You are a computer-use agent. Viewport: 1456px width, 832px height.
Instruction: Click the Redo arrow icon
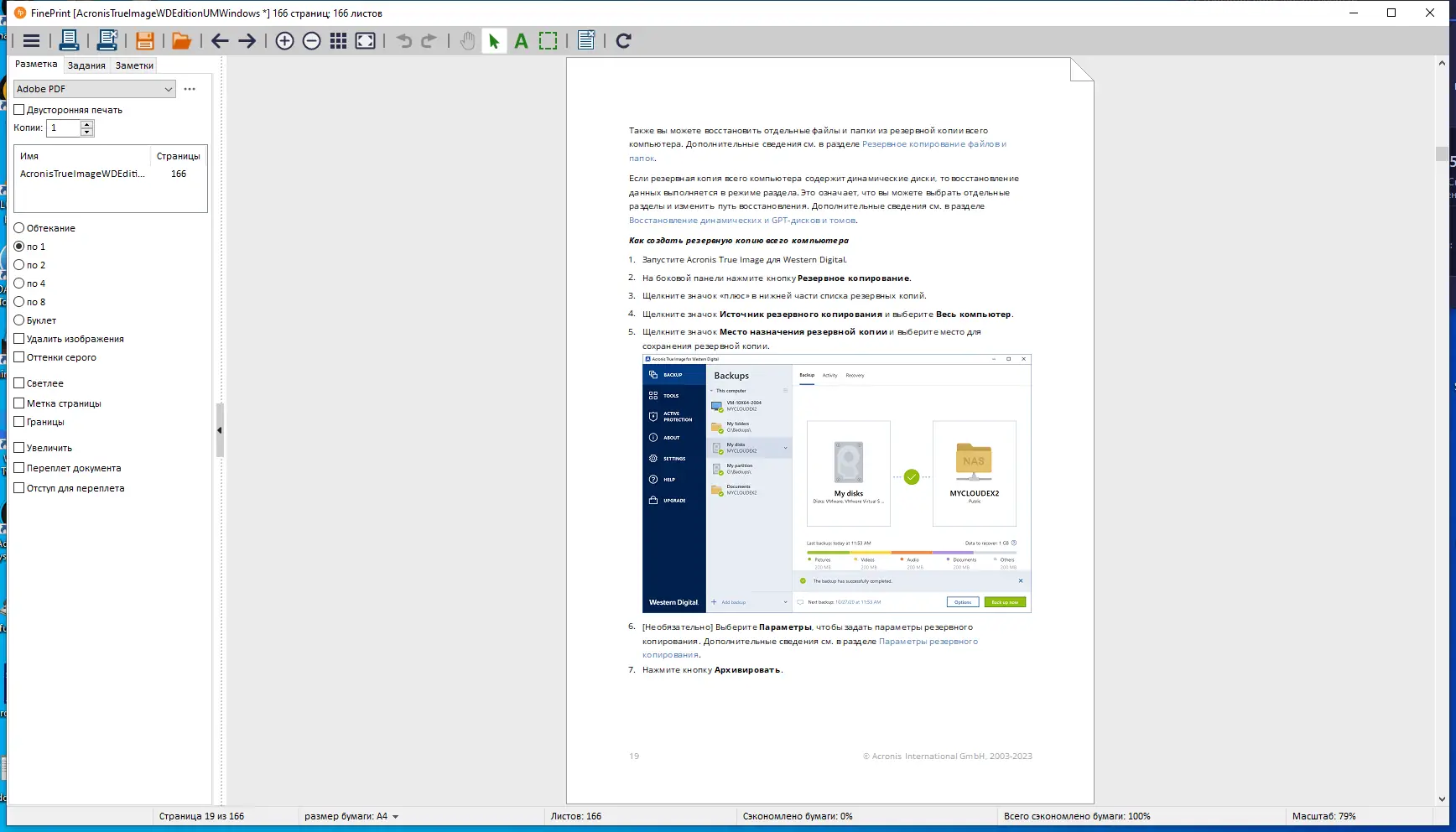click(x=429, y=40)
